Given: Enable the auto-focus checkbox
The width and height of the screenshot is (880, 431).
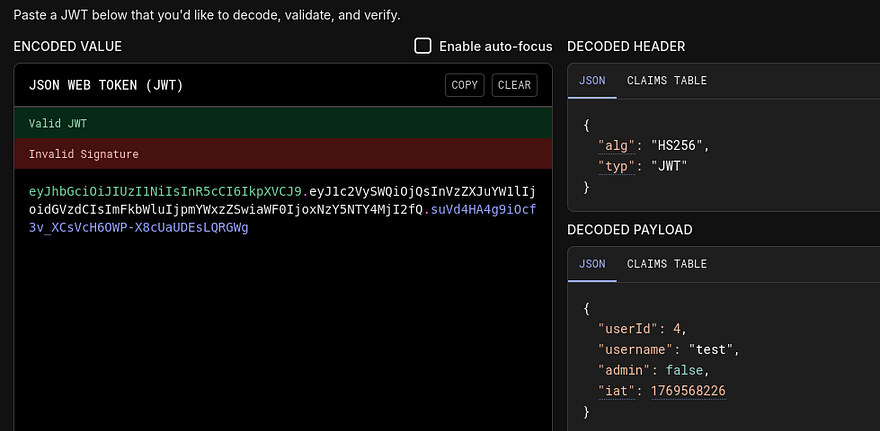Looking at the screenshot, I should (x=423, y=46).
